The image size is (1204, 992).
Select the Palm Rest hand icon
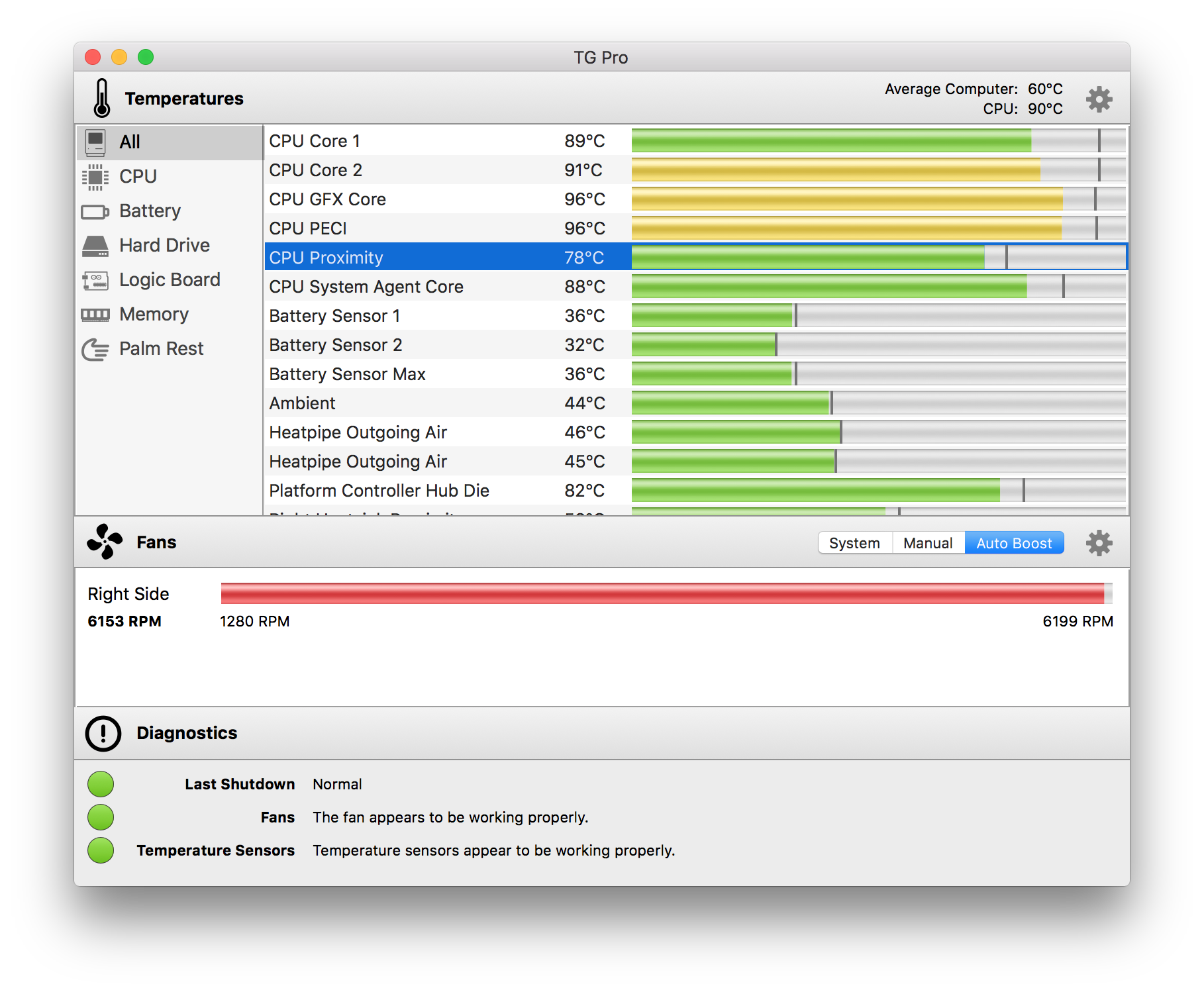[95, 349]
